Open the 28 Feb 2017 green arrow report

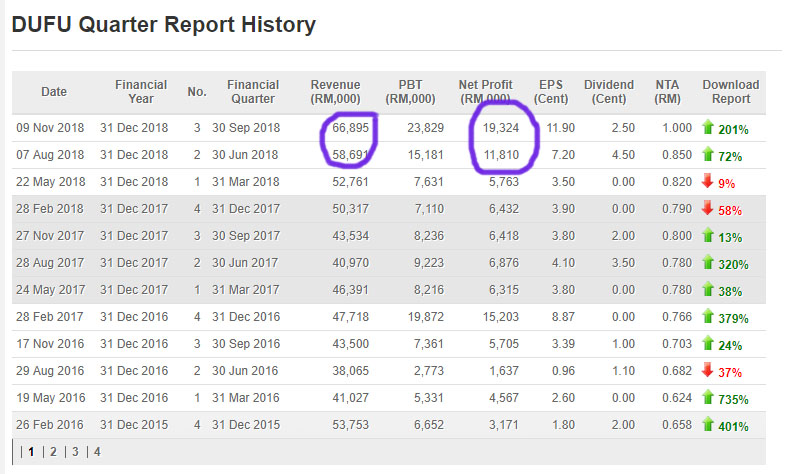point(707,316)
